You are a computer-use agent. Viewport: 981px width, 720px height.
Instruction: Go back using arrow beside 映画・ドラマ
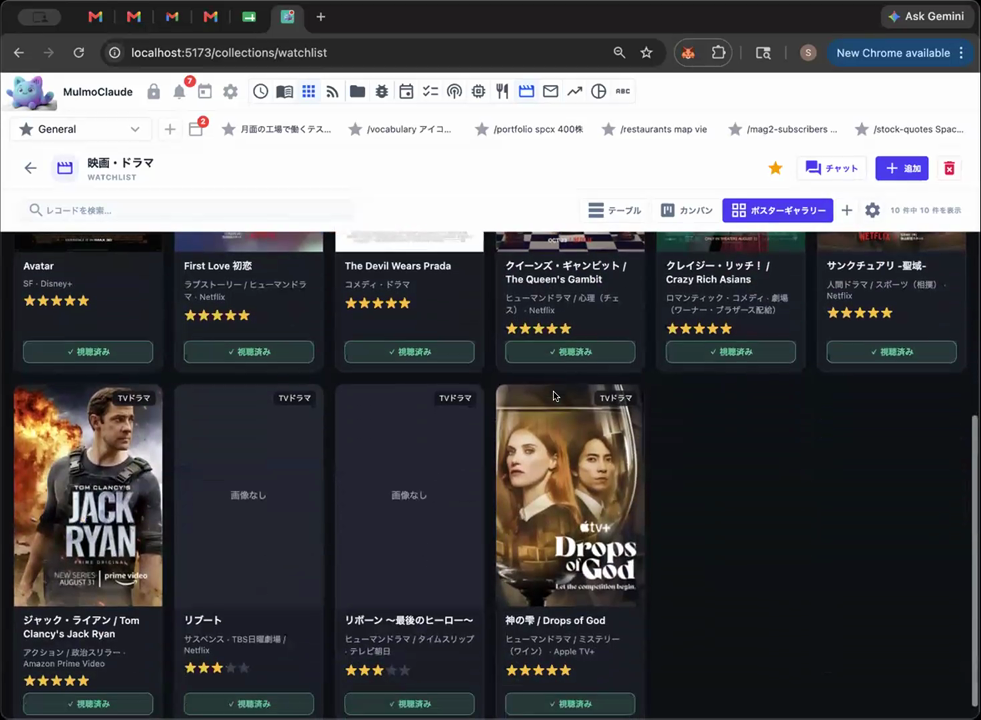pyautogui.click(x=30, y=168)
